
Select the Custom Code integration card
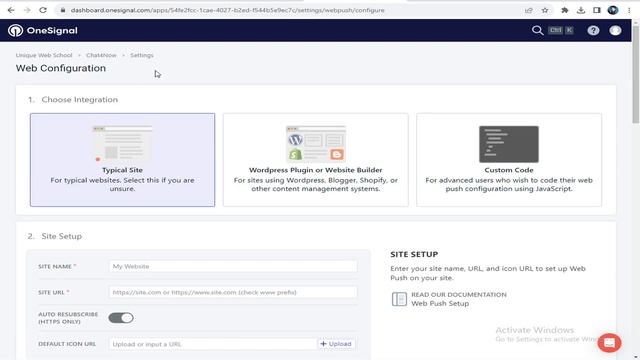tap(509, 160)
